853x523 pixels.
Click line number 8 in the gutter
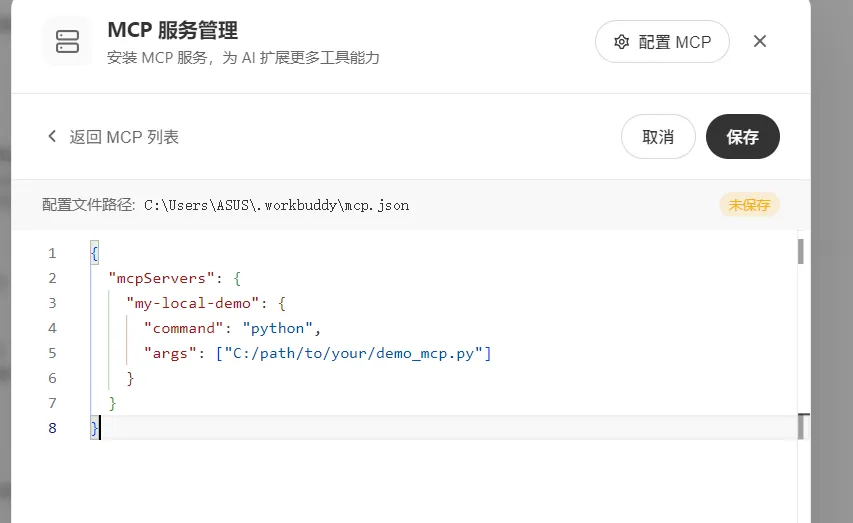pos(52,428)
